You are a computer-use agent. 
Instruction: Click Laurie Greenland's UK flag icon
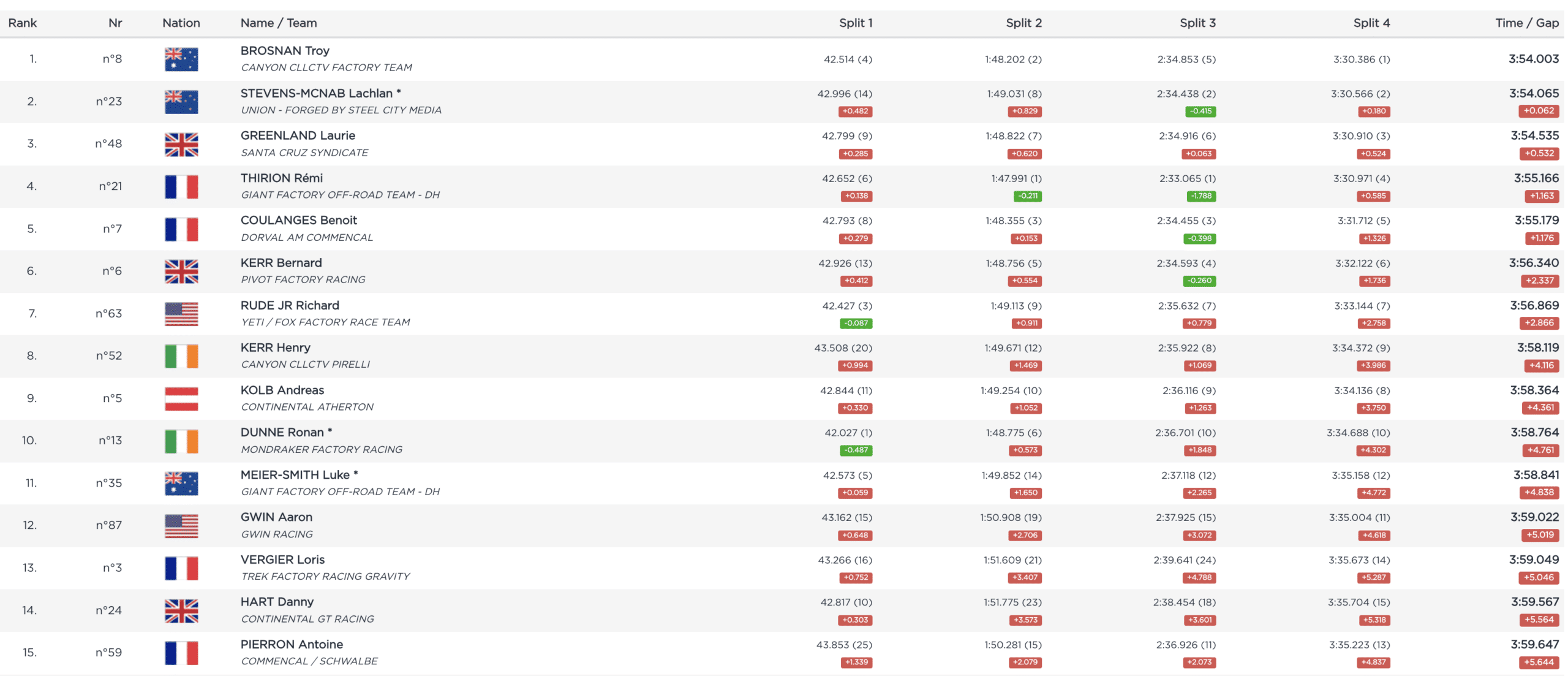[181, 145]
